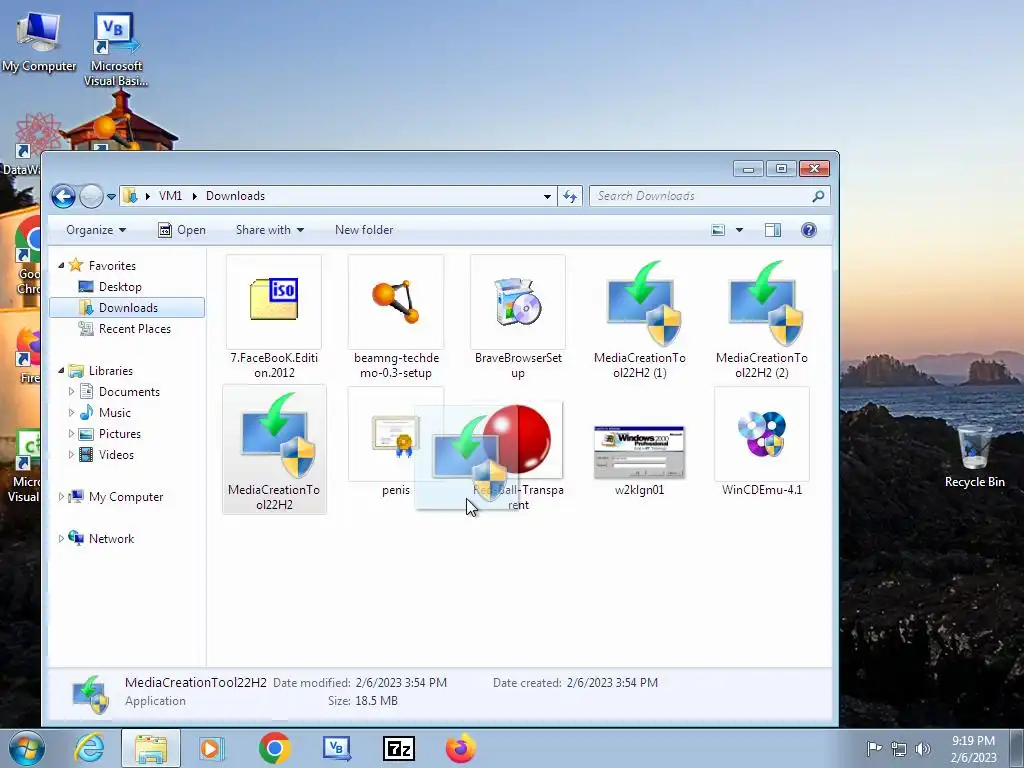This screenshot has height=768, width=1024.
Task: Click VM1 in the address breadcrumb
Action: tap(170, 196)
